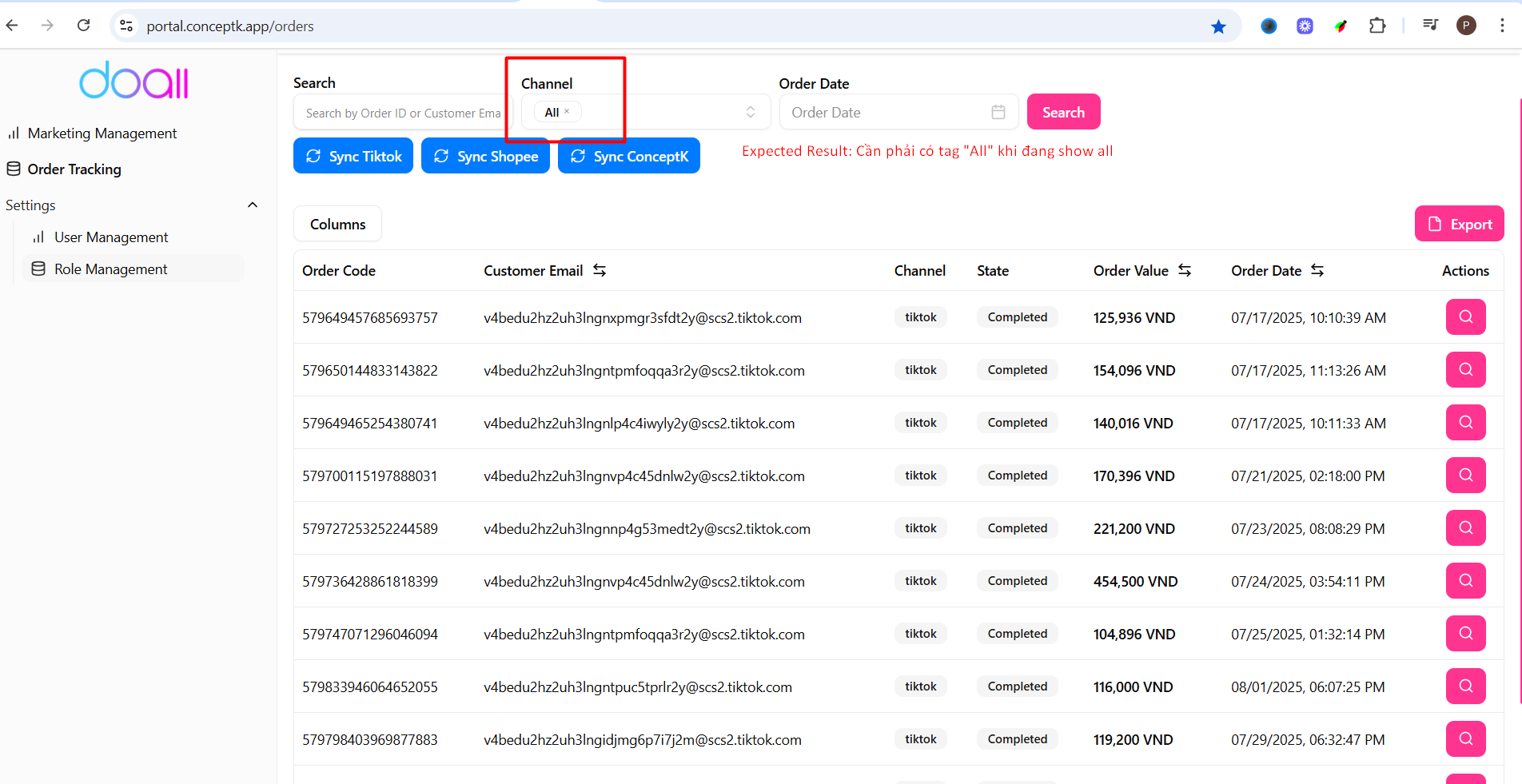Screen dimensions: 1522x784
Task: Bookmark this page with the star icon
Action: coord(1218,26)
